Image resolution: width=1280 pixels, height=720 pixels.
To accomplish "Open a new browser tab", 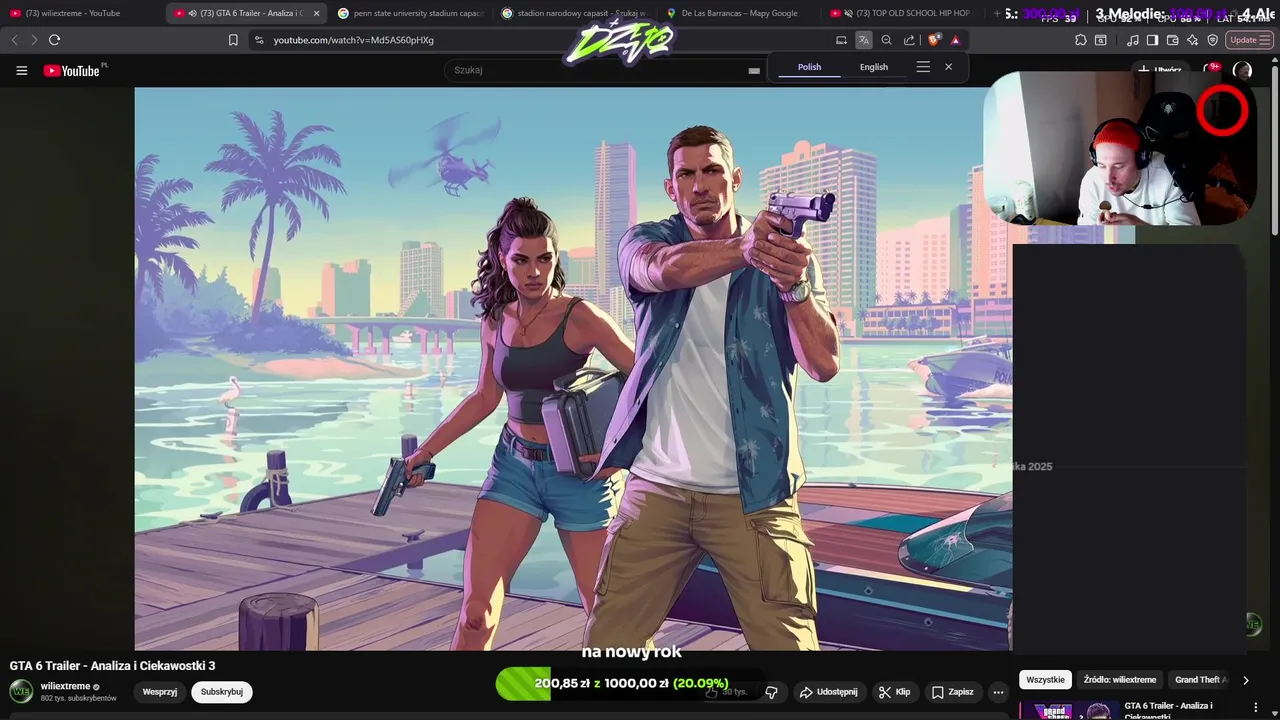I will [x=997, y=13].
